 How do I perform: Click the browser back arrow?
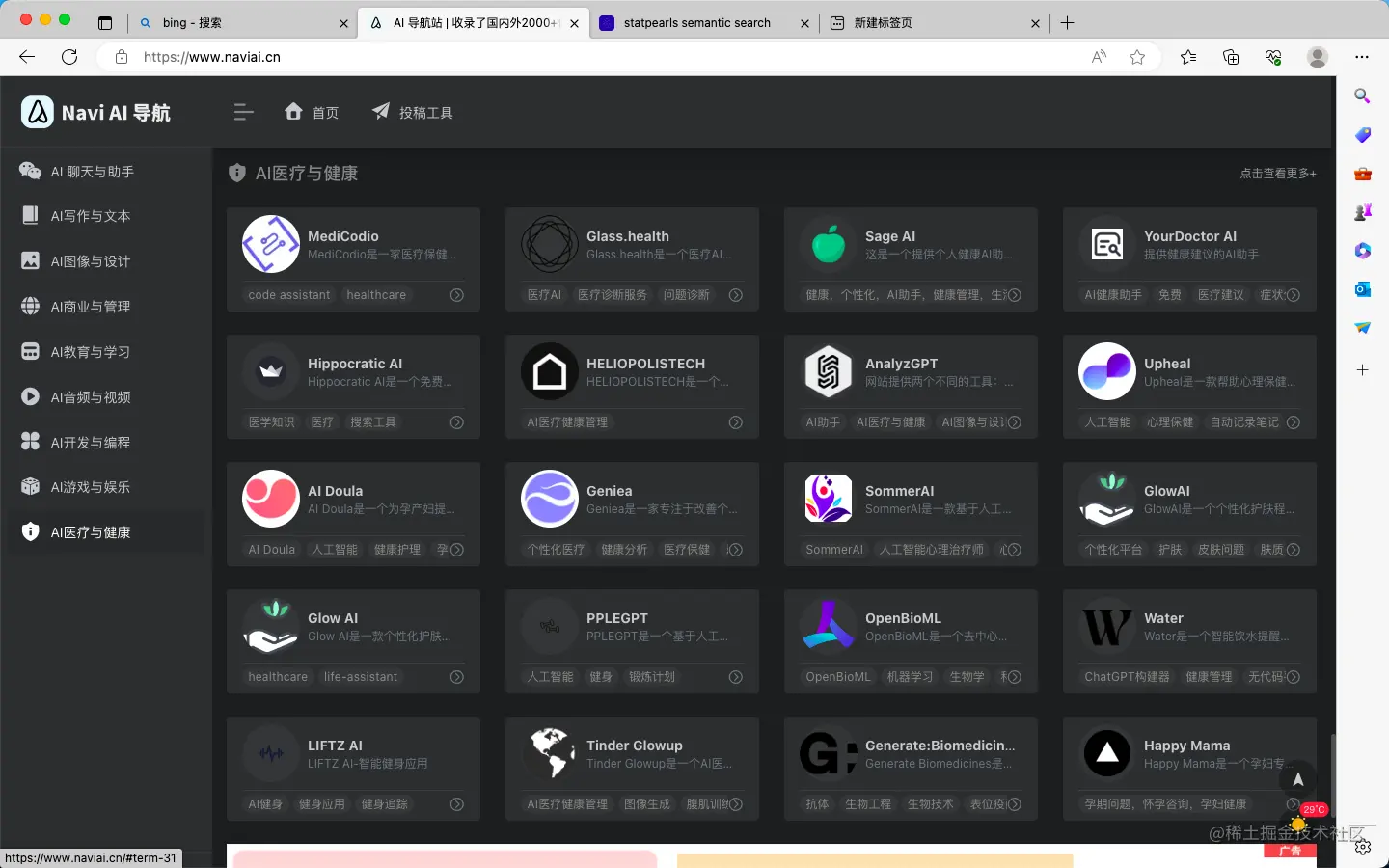[x=27, y=57]
